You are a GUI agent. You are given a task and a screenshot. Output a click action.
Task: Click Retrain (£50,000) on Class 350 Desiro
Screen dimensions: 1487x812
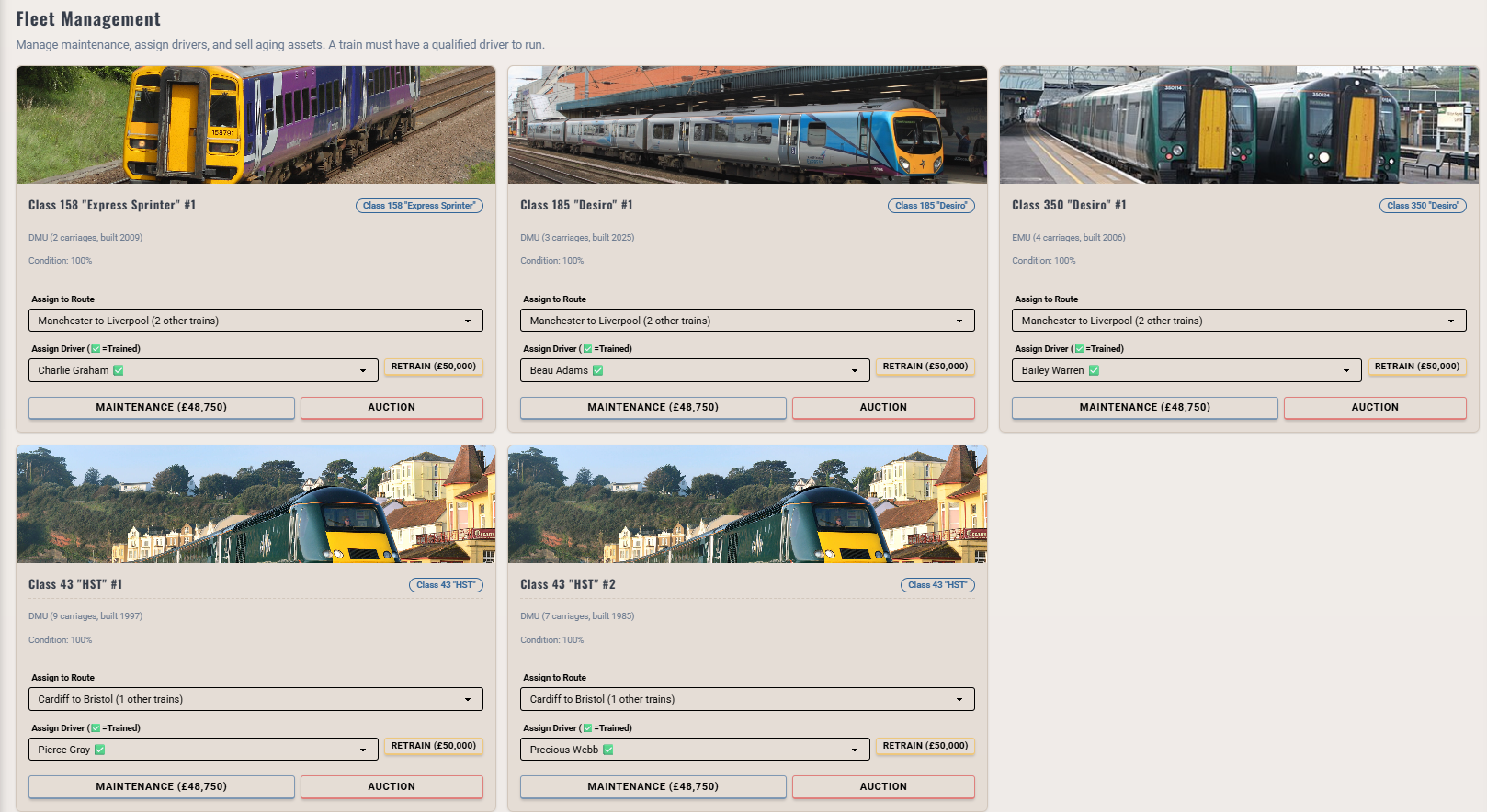coord(1416,367)
